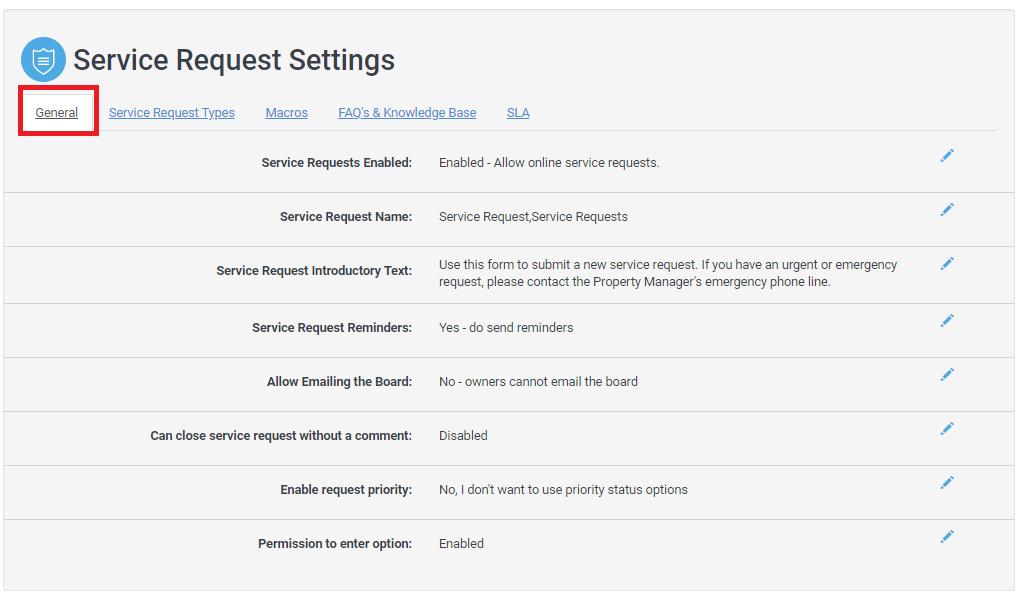Edit the Service Request Introductory Text

click(x=946, y=264)
